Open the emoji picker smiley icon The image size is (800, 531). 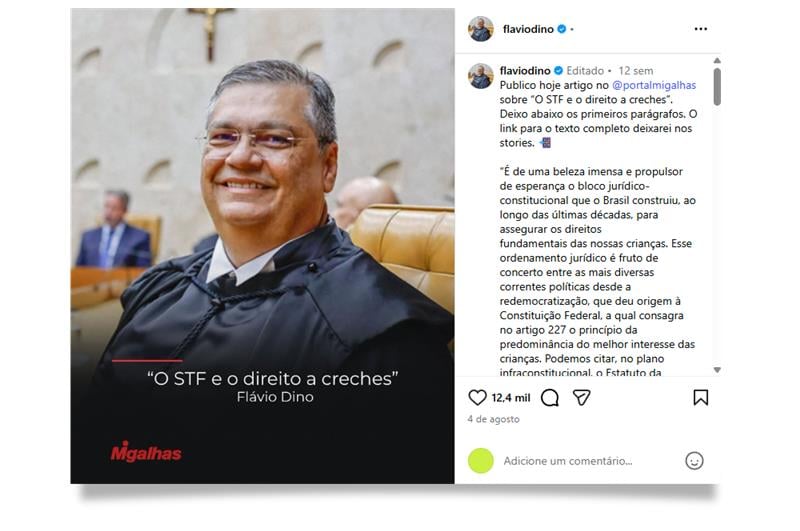coord(694,461)
